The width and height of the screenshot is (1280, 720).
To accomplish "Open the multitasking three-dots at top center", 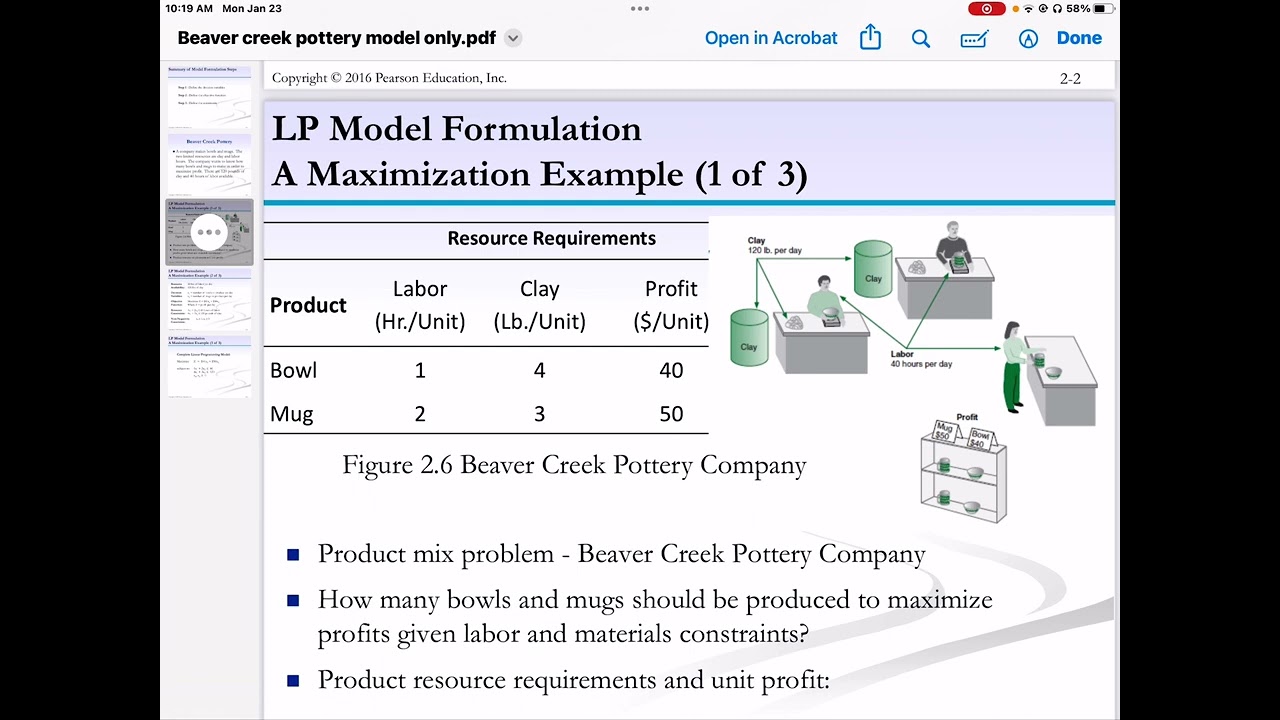I will pos(640,8).
